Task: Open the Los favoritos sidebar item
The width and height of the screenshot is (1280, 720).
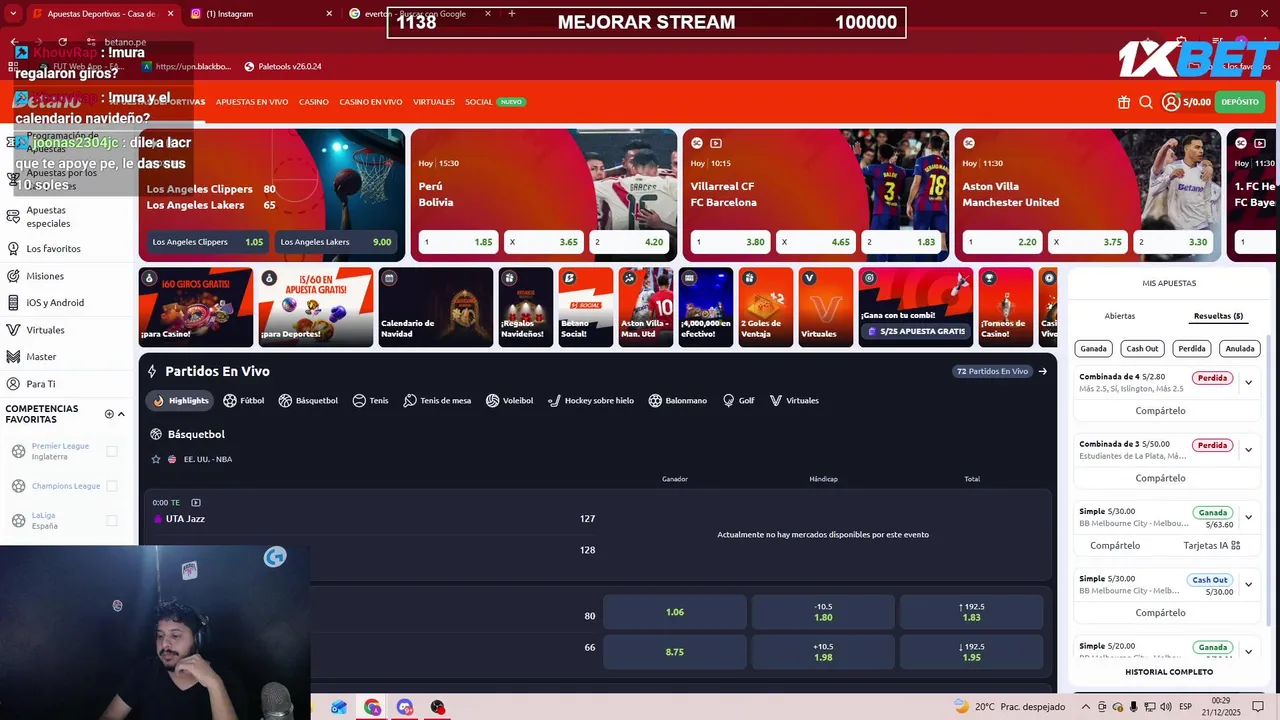Action: (53, 249)
